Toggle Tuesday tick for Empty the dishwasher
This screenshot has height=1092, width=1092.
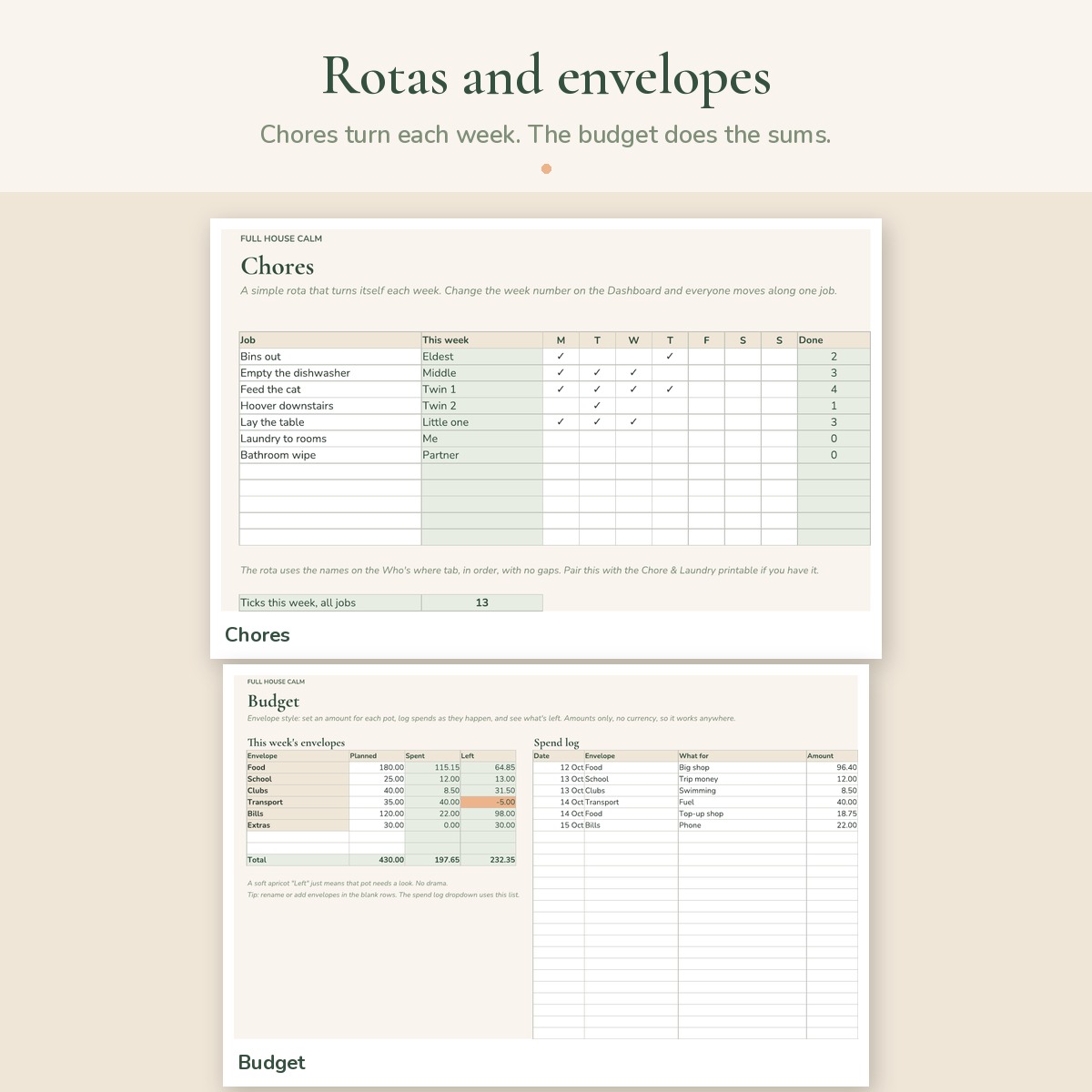click(x=597, y=373)
